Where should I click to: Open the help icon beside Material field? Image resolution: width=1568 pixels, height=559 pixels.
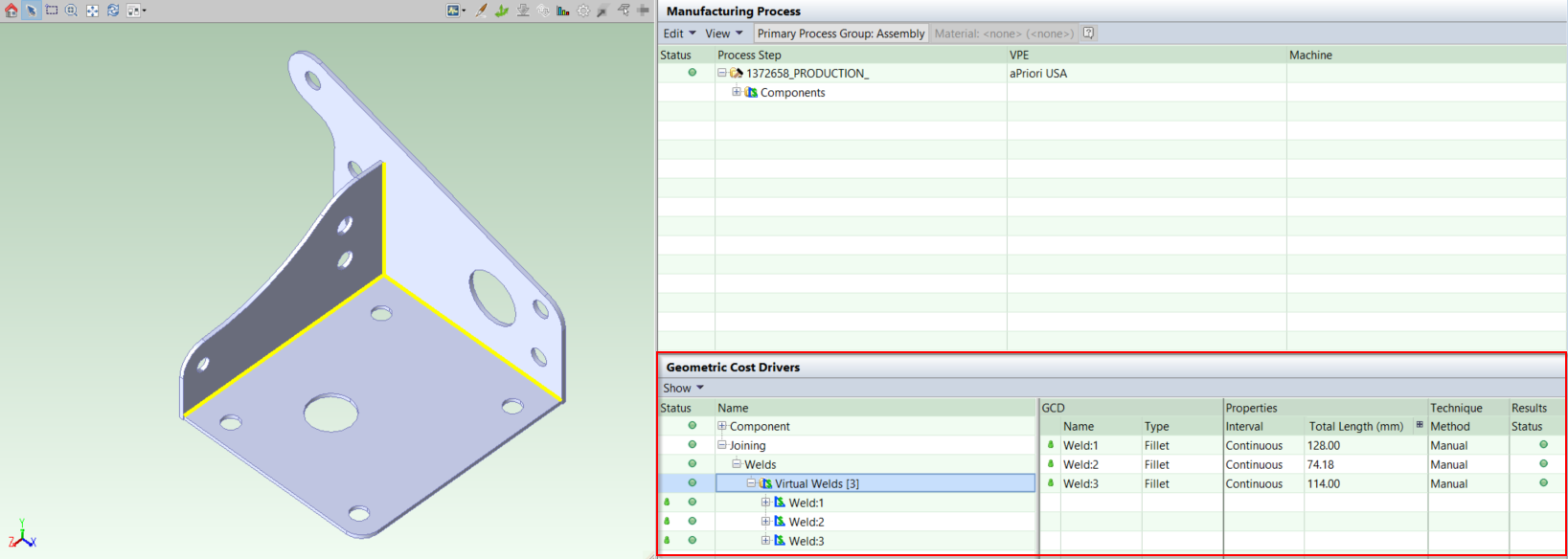coord(1088,33)
